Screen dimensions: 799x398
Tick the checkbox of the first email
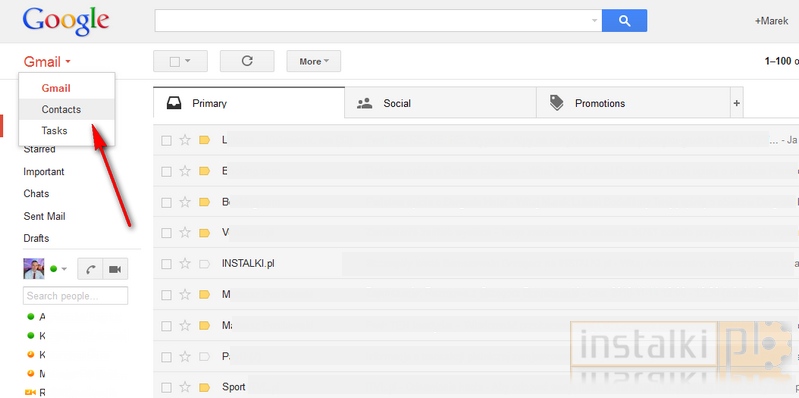(166, 140)
